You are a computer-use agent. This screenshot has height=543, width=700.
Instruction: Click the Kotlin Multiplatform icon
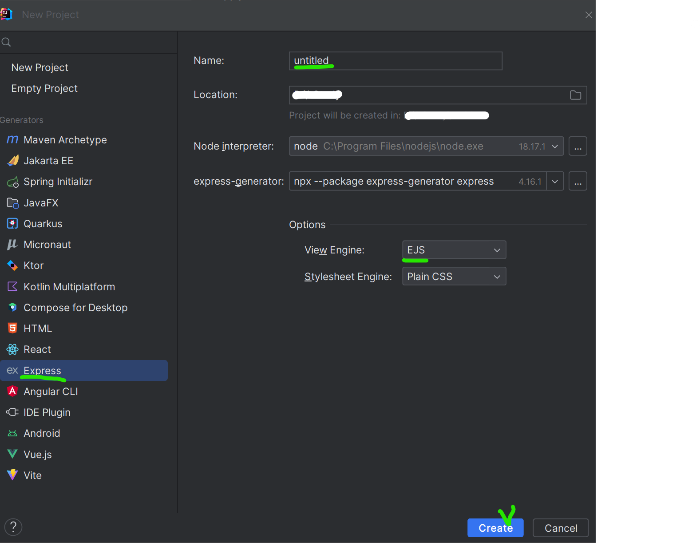[12, 287]
